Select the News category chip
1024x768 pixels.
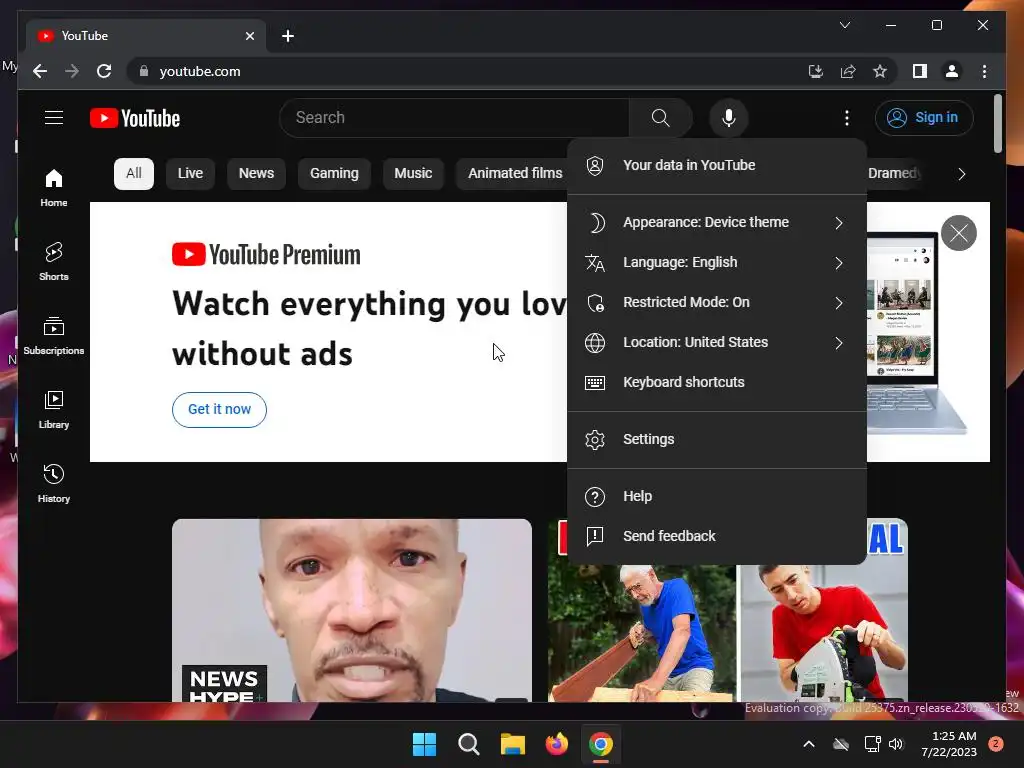(x=256, y=174)
